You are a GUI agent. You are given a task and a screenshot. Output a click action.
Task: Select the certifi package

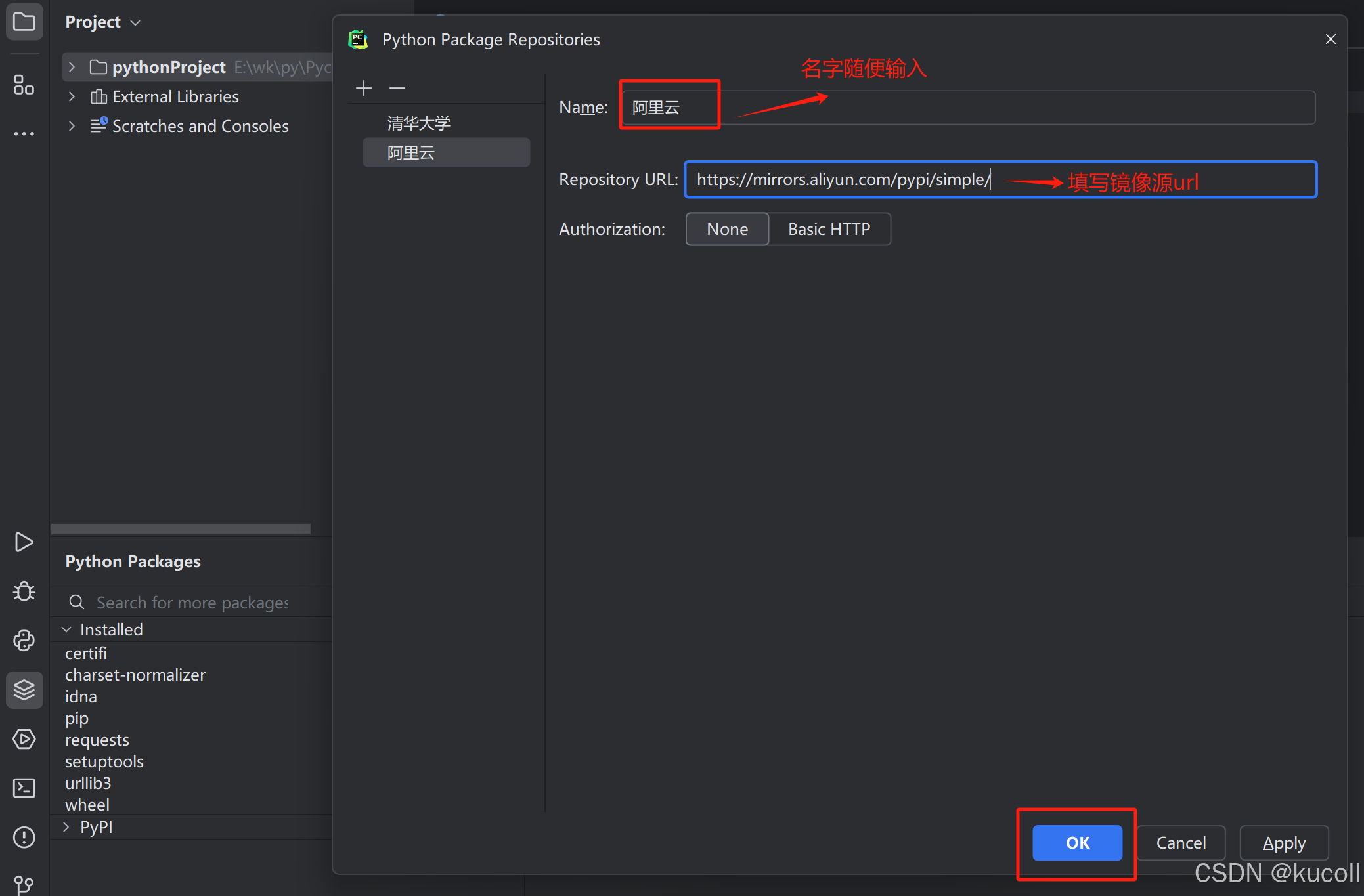(x=86, y=653)
